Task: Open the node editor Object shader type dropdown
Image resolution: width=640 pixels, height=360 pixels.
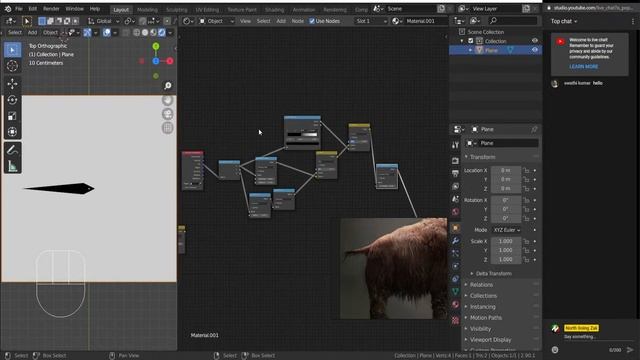Action: 216,21
